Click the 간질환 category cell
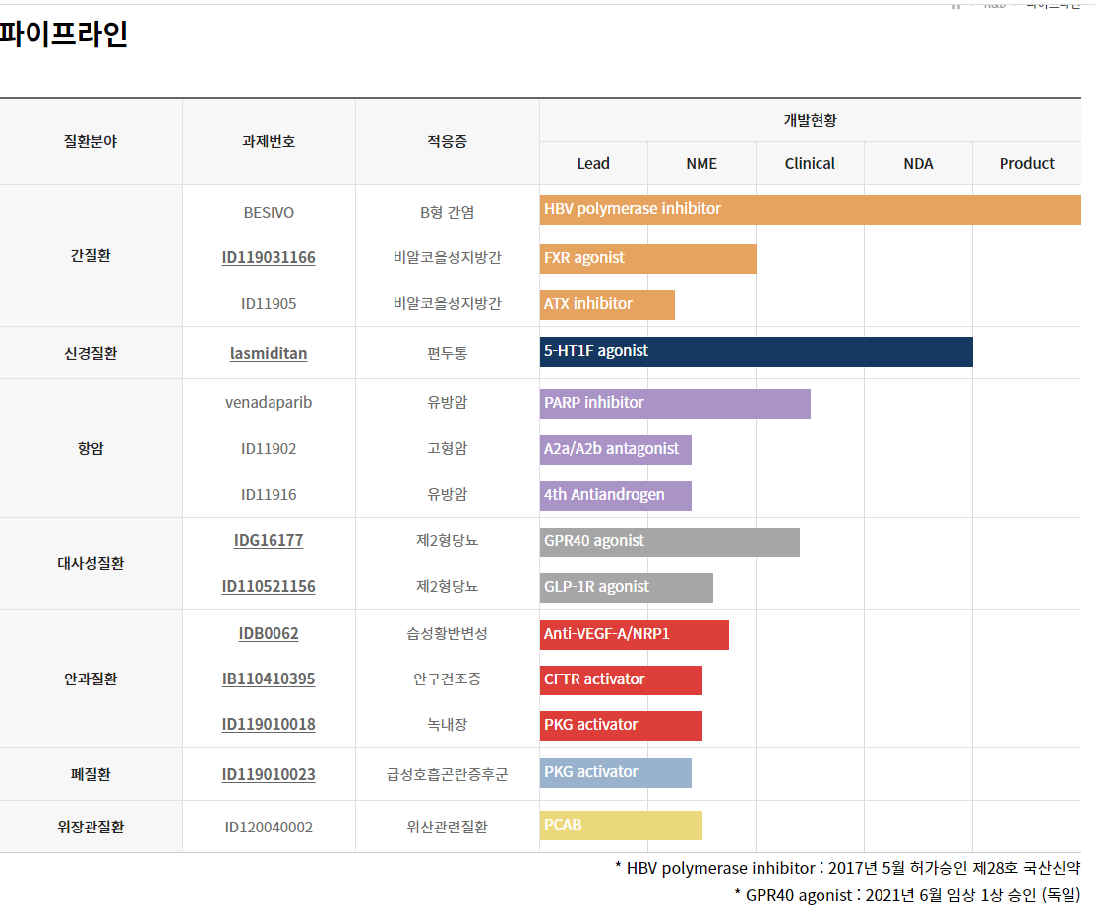The image size is (1095, 905). pos(91,256)
